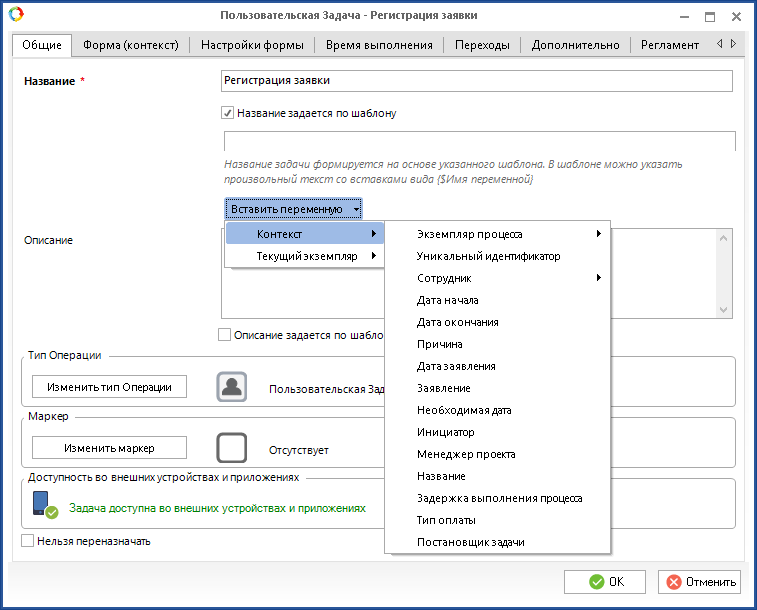
Task: Switch to the 'Переходы' tab
Action: [481, 45]
